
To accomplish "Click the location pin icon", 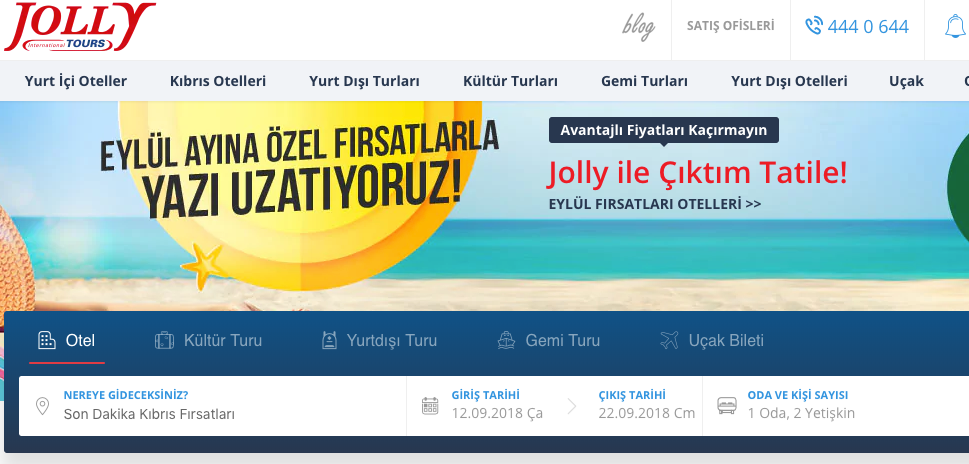I will pos(42,406).
